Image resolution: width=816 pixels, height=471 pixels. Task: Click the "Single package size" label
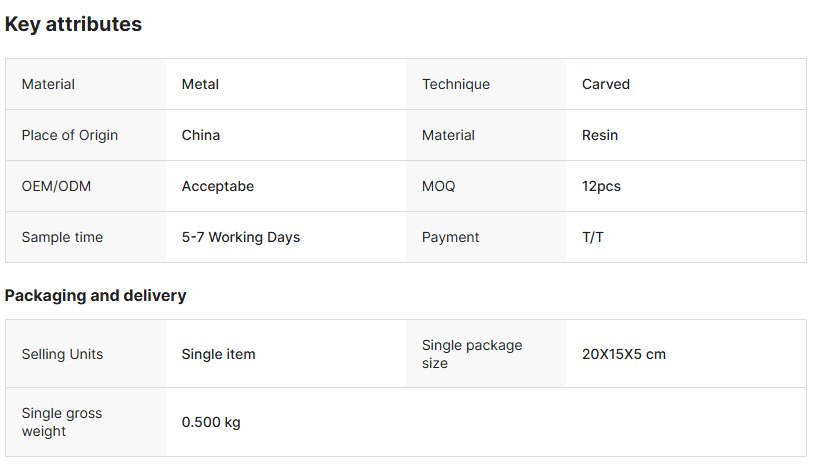pyautogui.click(x=472, y=354)
